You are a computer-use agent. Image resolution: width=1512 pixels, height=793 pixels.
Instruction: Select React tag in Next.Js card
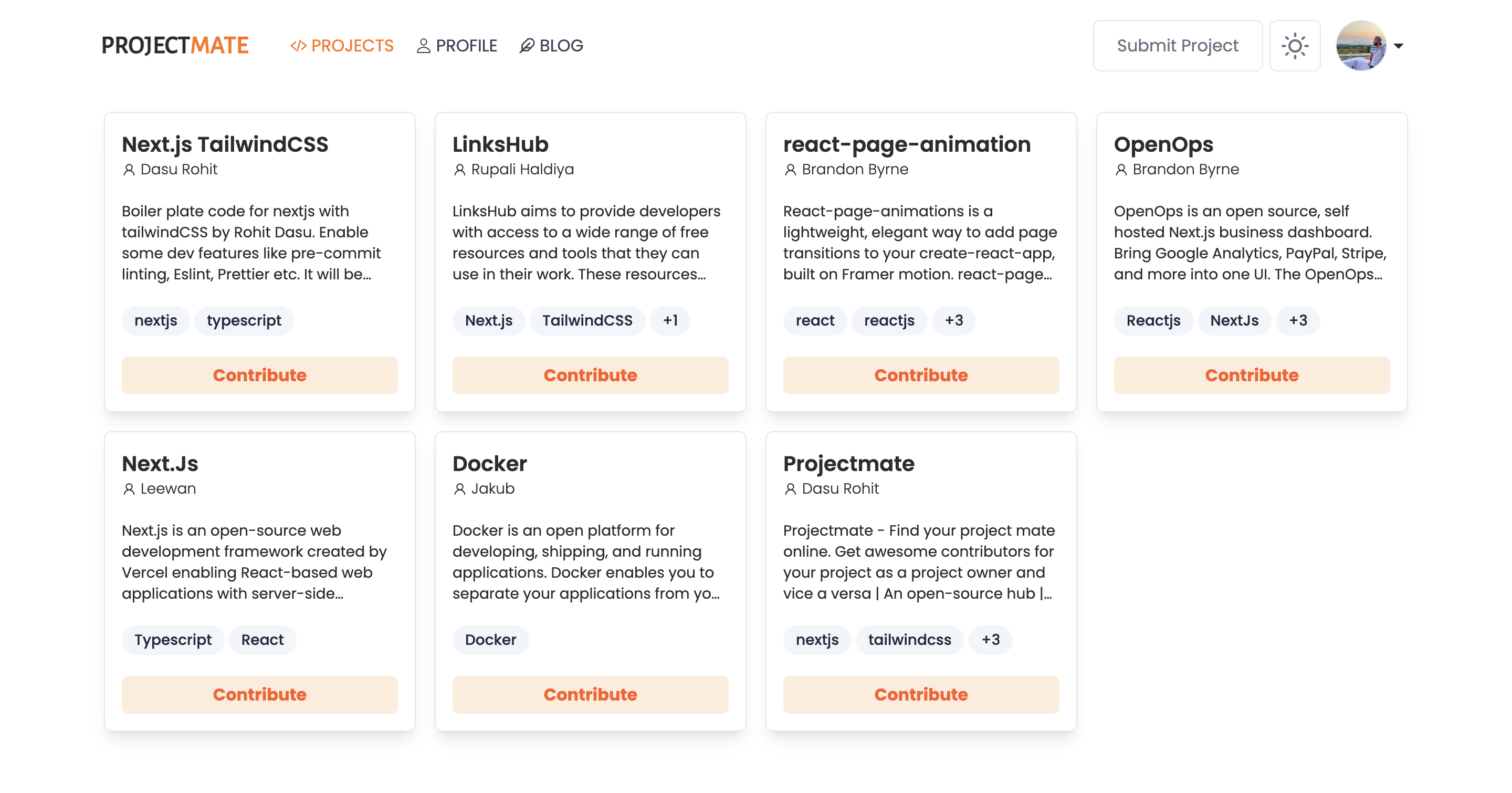pyautogui.click(x=262, y=640)
